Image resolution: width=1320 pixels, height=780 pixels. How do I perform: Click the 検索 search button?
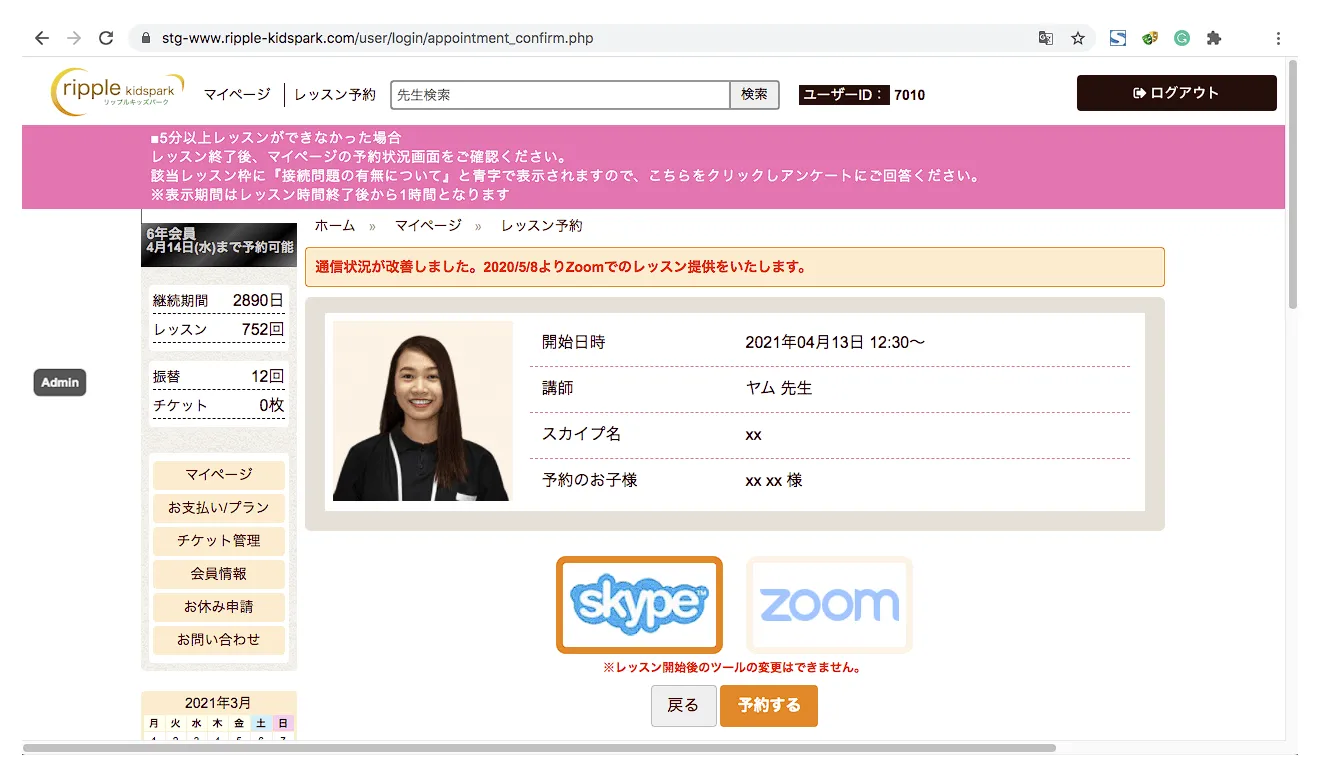[754, 95]
